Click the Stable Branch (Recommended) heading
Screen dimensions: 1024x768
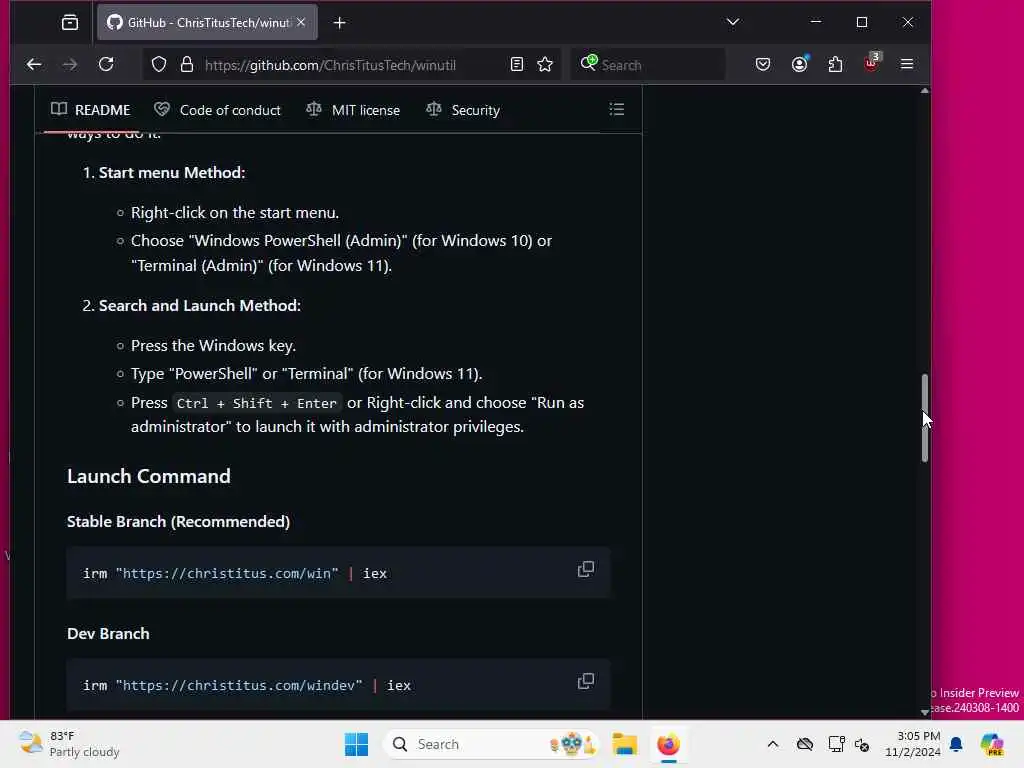[x=178, y=521]
